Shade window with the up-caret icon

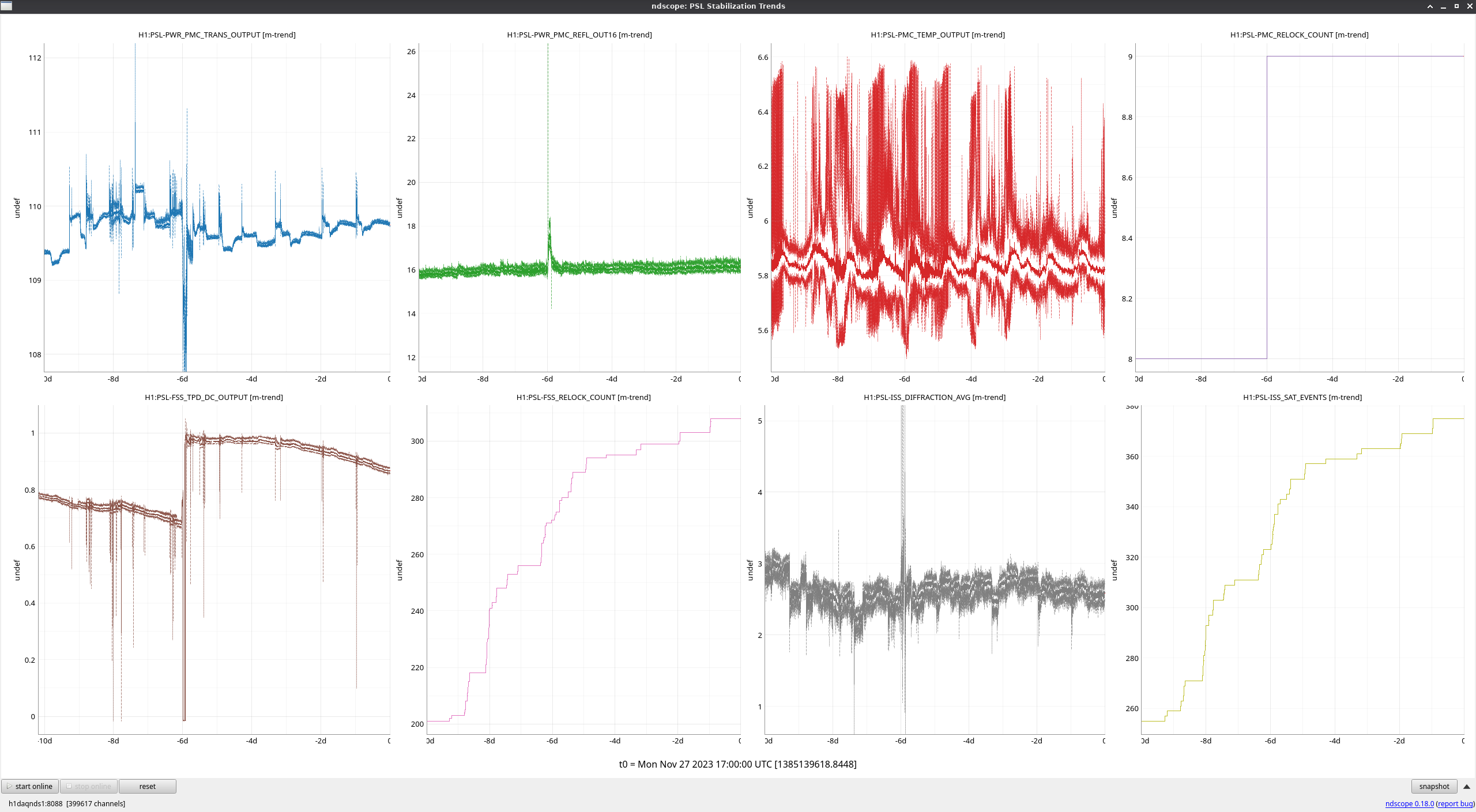(x=1430, y=6)
